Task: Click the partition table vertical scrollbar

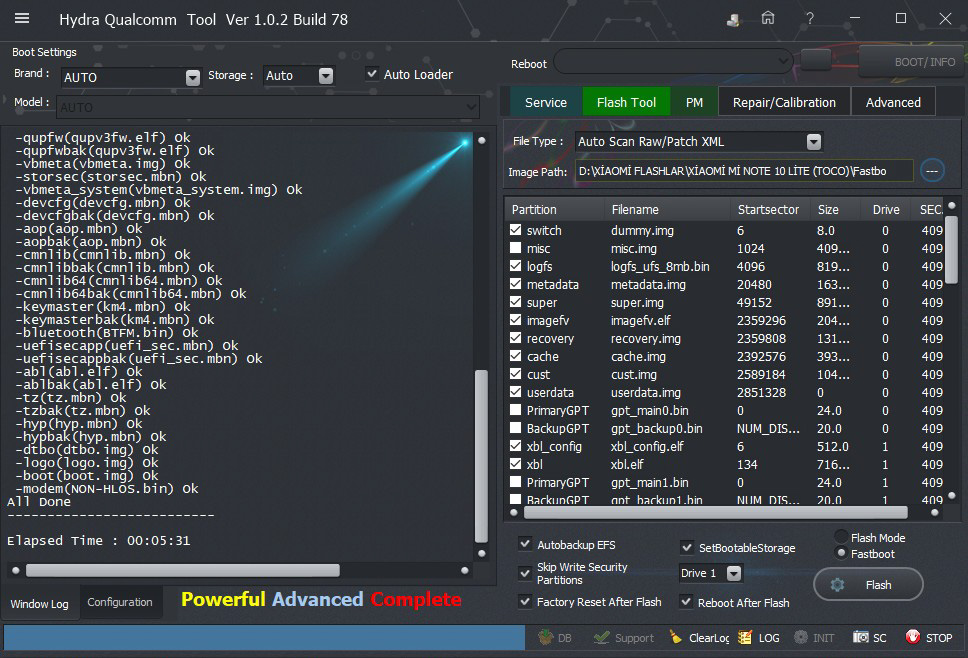Action: coord(951,249)
